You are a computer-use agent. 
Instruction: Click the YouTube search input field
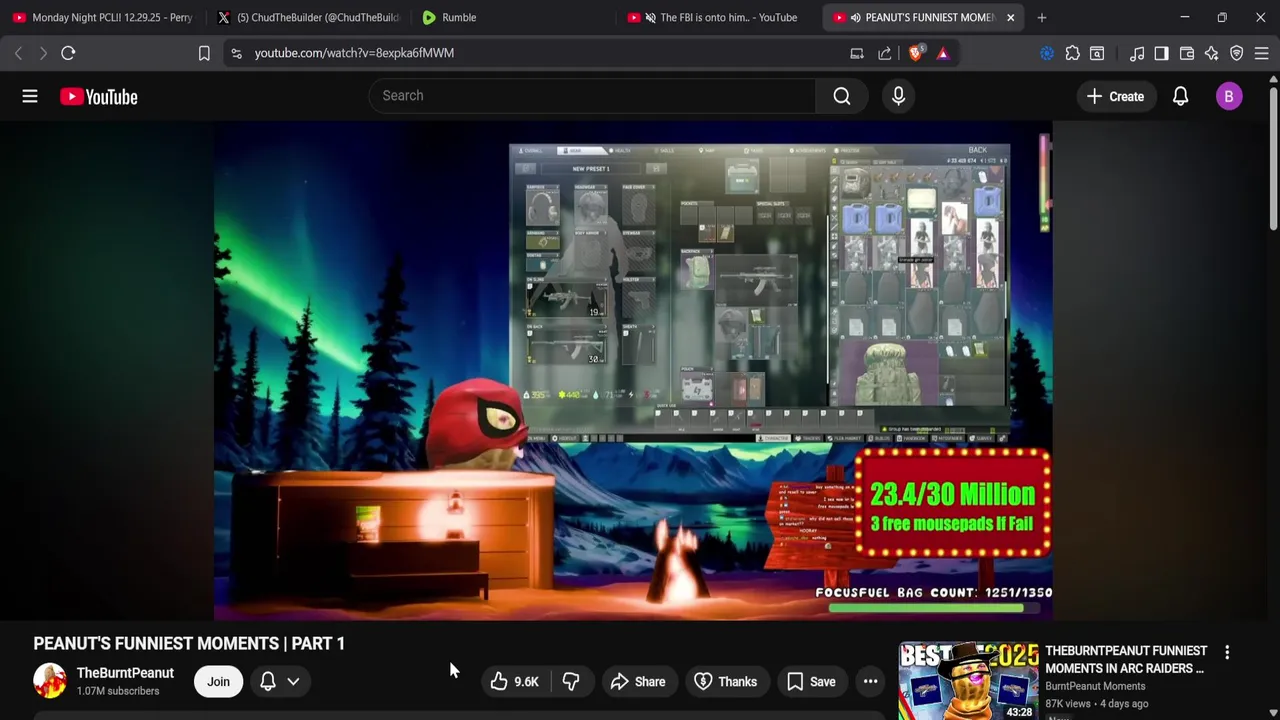(x=592, y=96)
